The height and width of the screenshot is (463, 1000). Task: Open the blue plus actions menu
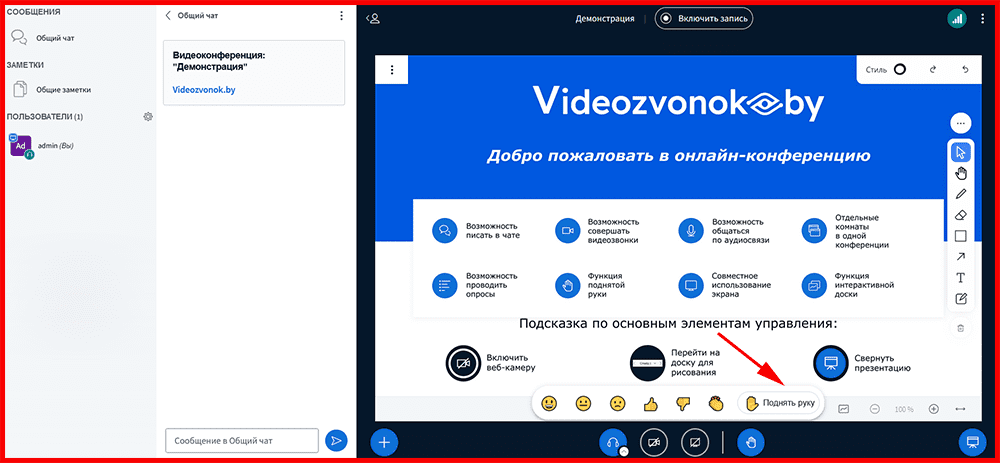[385, 441]
